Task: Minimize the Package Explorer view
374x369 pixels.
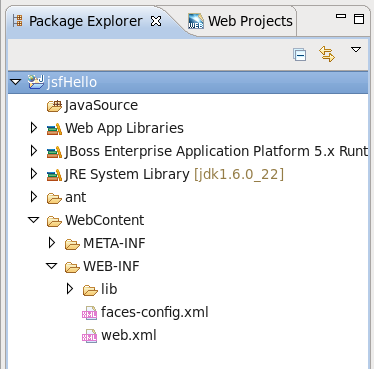Action: (341, 16)
